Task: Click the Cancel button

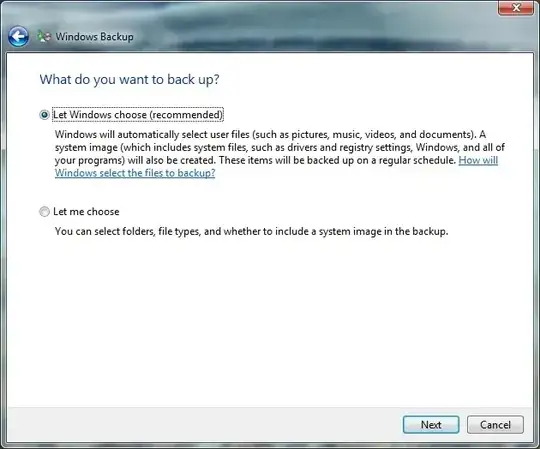Action: tap(495, 425)
